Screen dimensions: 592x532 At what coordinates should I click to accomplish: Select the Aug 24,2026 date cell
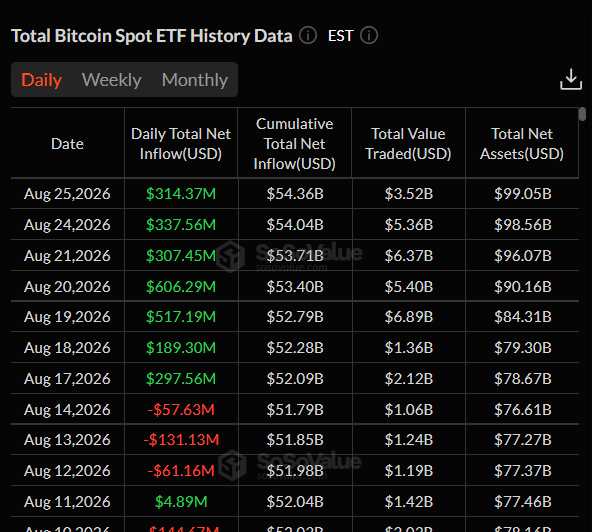coord(67,225)
